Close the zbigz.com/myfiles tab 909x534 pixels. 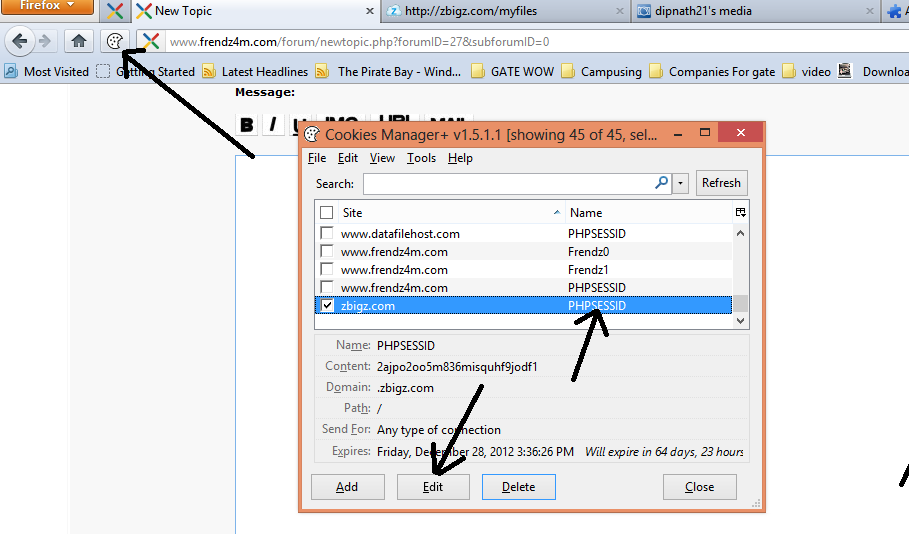(x=620, y=11)
